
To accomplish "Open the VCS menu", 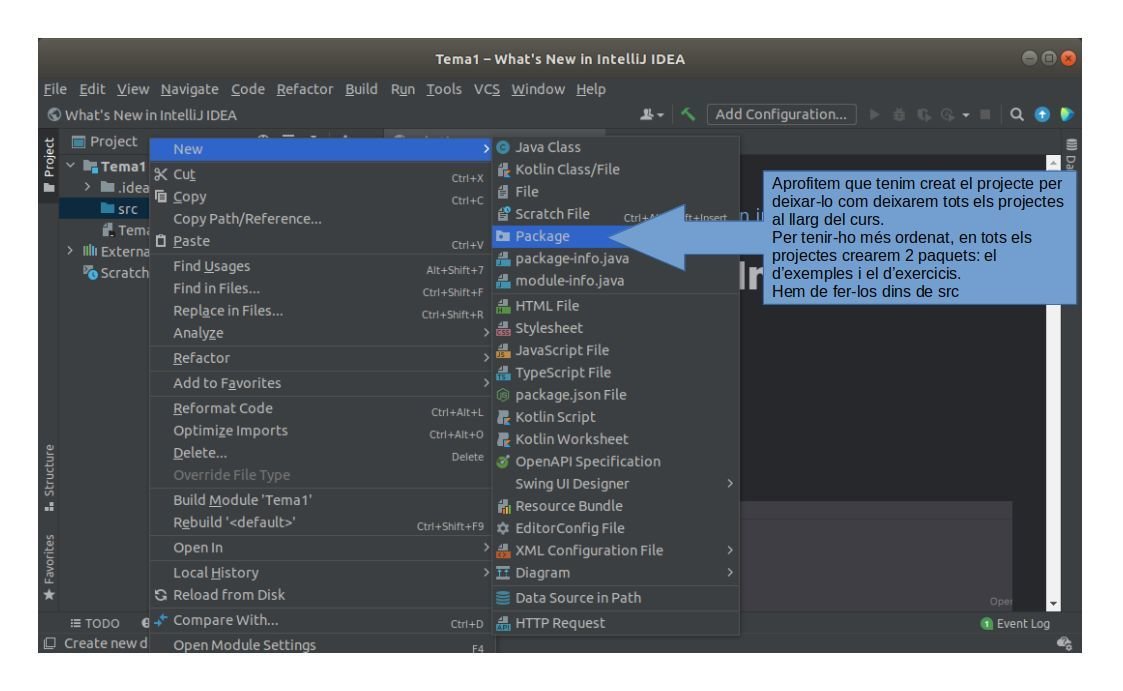I will pos(486,90).
